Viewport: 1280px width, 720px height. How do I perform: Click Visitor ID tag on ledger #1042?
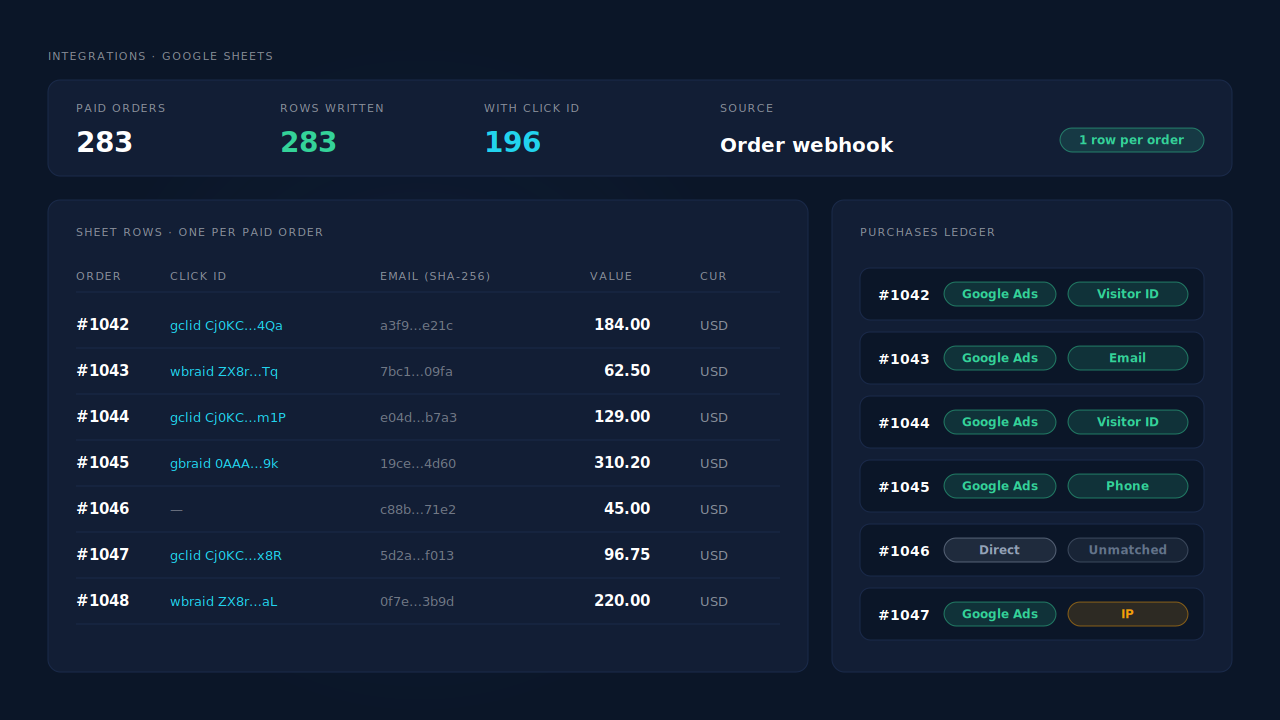coord(1128,294)
